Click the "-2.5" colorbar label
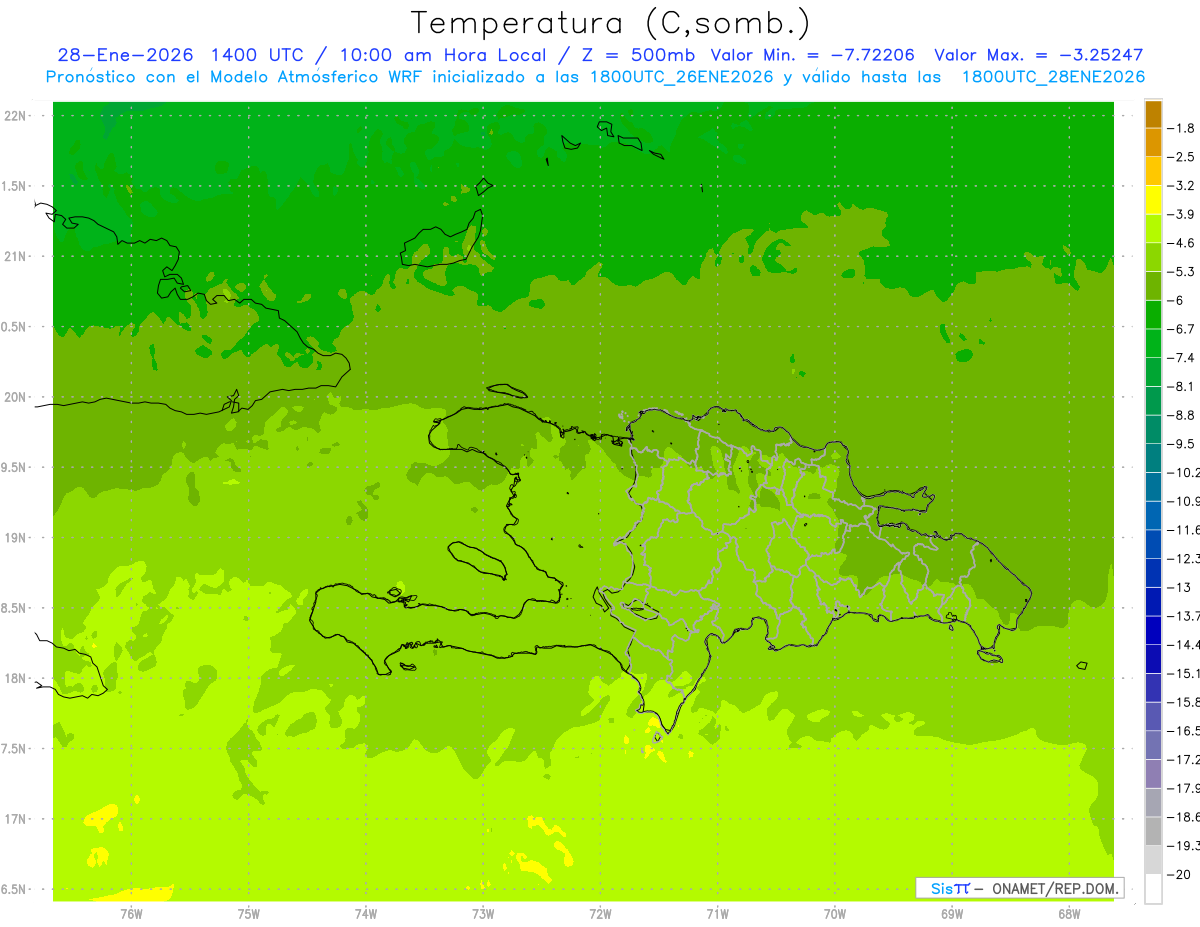 (1181, 157)
